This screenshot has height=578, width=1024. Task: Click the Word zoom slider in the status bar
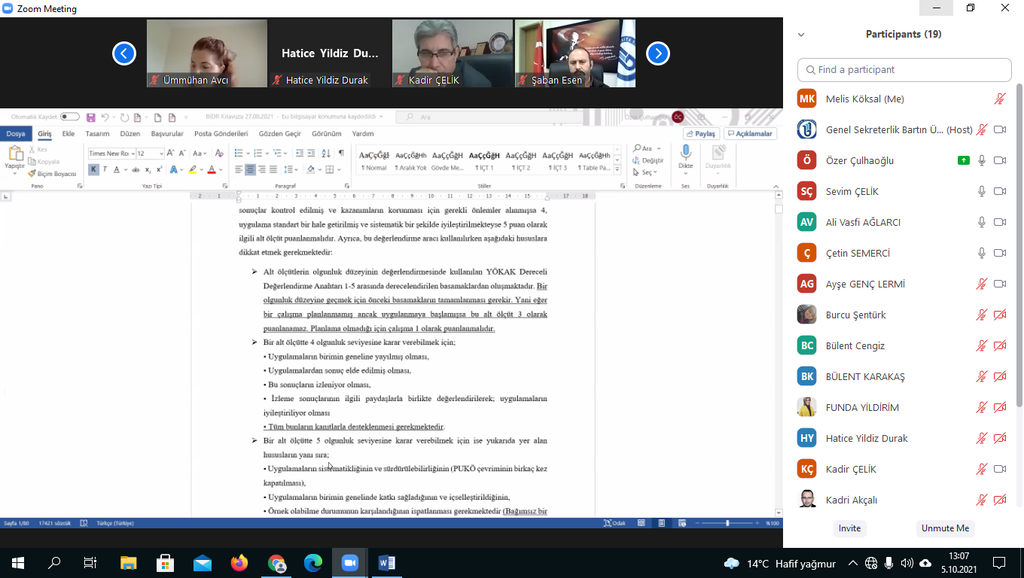point(728,523)
